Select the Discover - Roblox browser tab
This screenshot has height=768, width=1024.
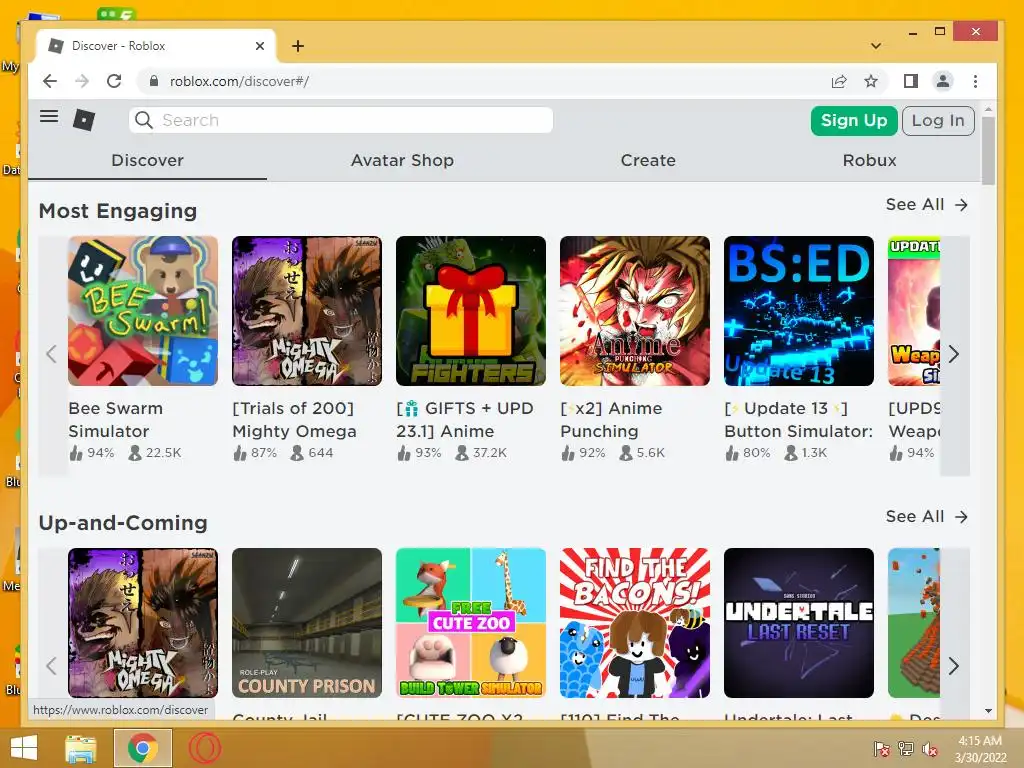[x=155, y=46]
